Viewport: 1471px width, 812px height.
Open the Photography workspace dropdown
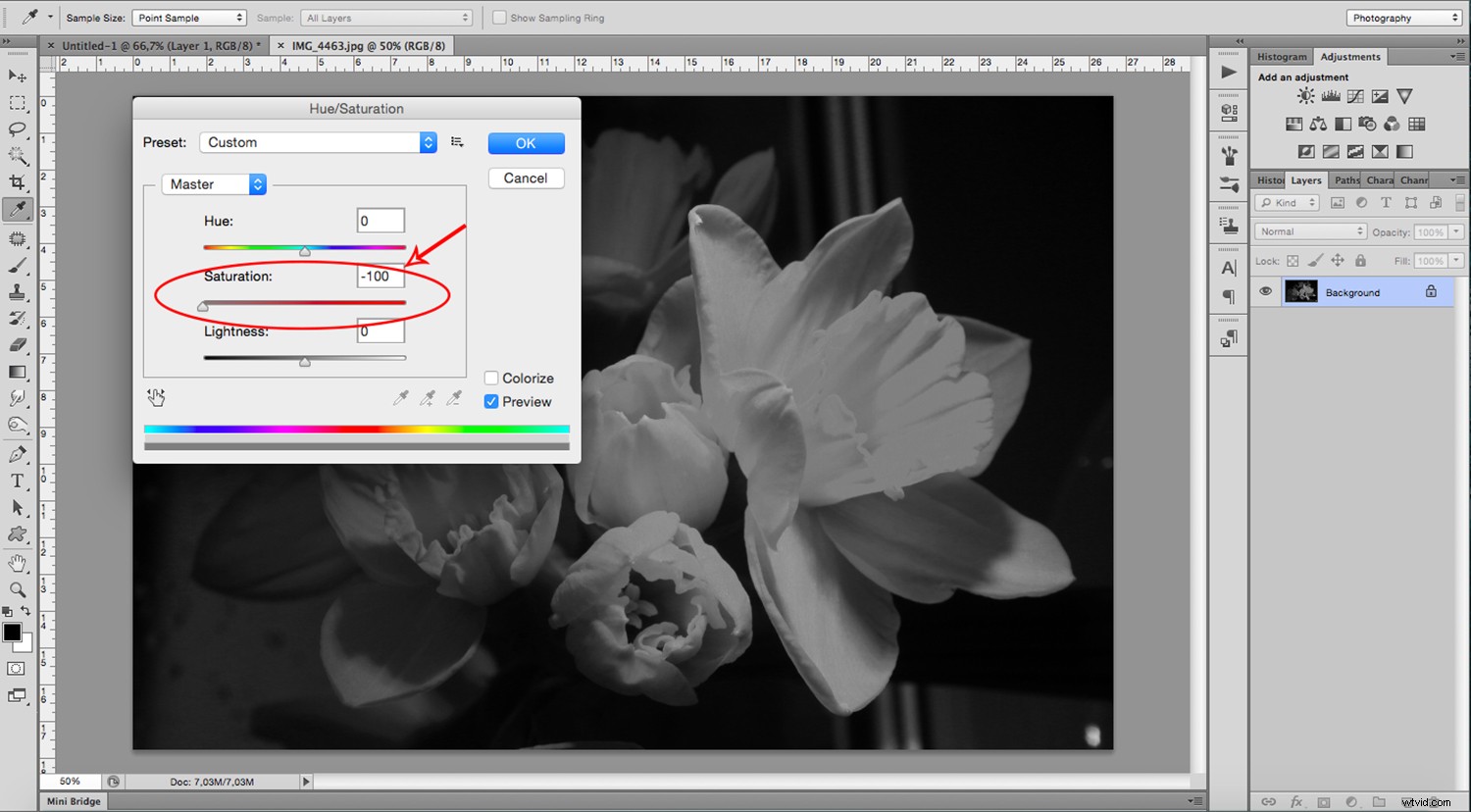[x=1403, y=18]
